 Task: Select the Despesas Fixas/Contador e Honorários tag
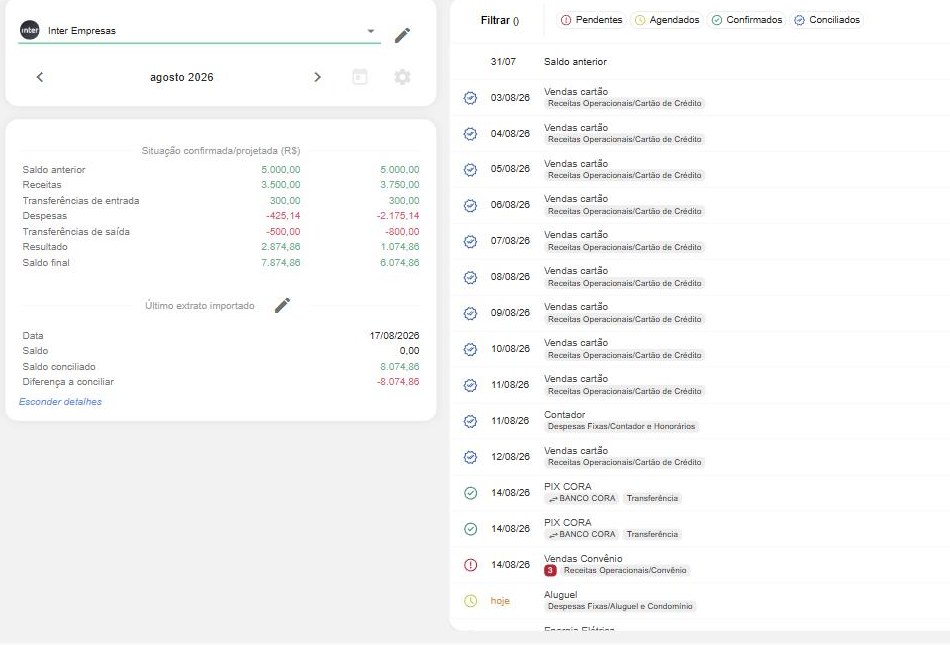coord(621,426)
